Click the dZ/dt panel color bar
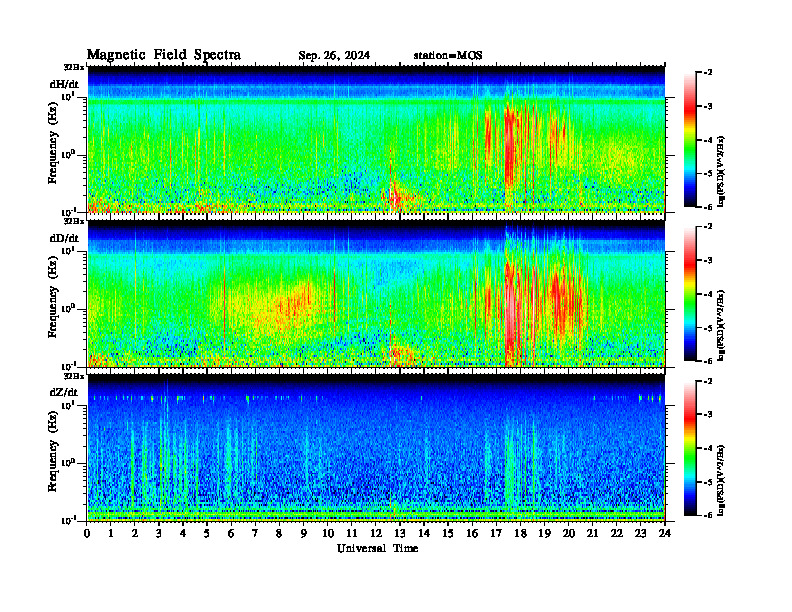Viewport: 792px width, 612px height. [690, 448]
